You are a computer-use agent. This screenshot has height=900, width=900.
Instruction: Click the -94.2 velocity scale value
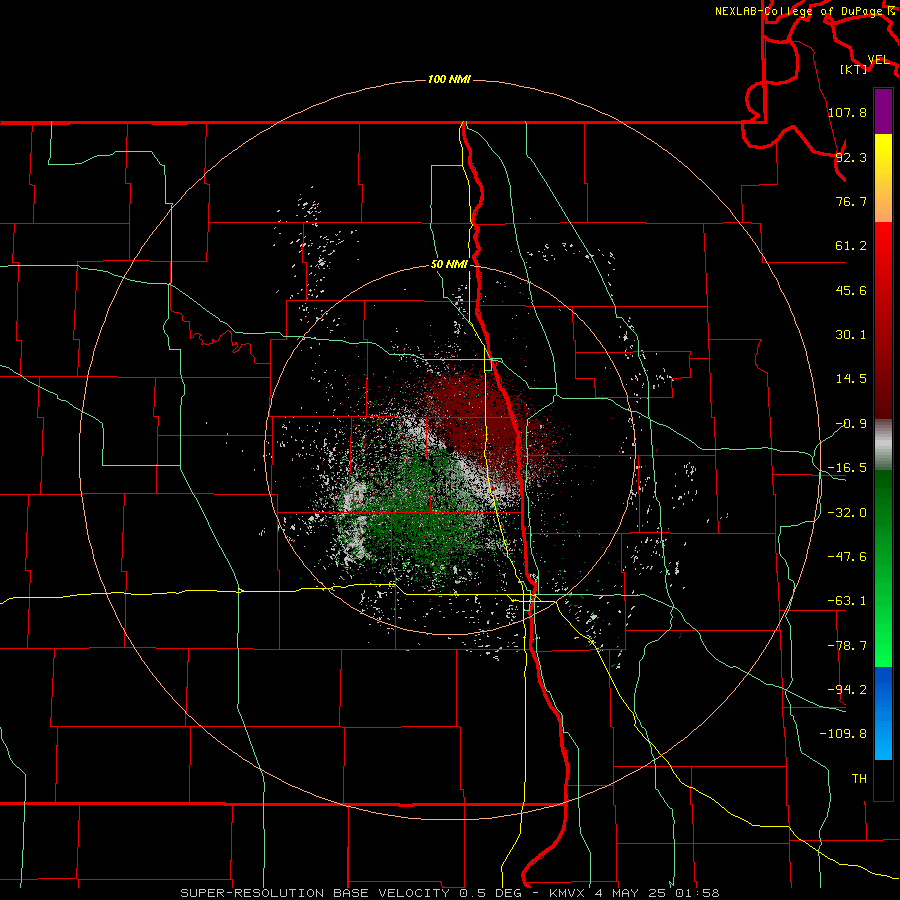(x=847, y=690)
